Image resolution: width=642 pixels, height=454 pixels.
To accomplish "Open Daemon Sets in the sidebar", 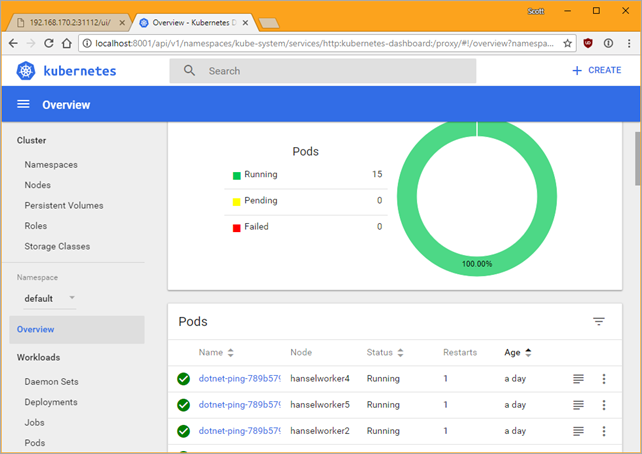I will click(51, 382).
